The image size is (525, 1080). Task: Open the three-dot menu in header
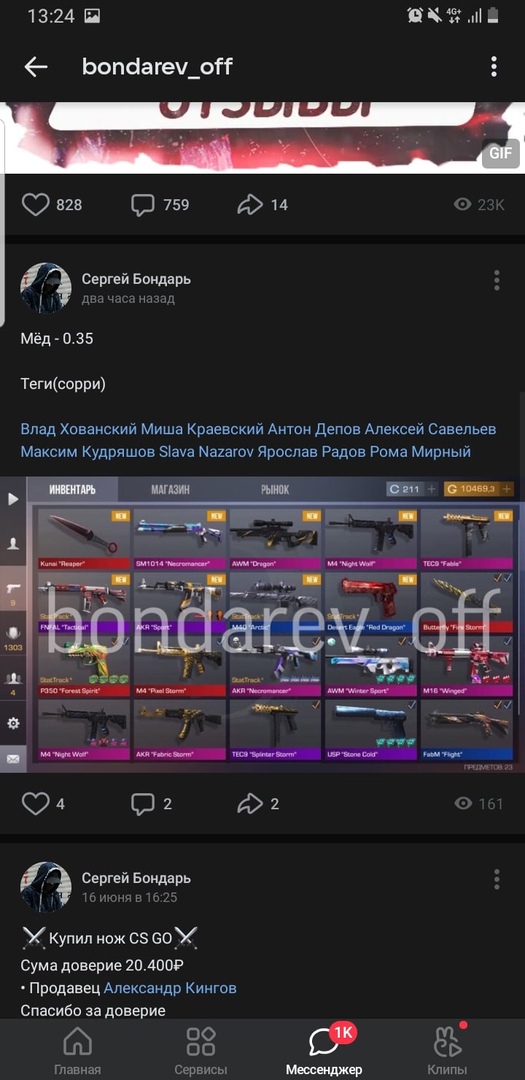tap(494, 67)
